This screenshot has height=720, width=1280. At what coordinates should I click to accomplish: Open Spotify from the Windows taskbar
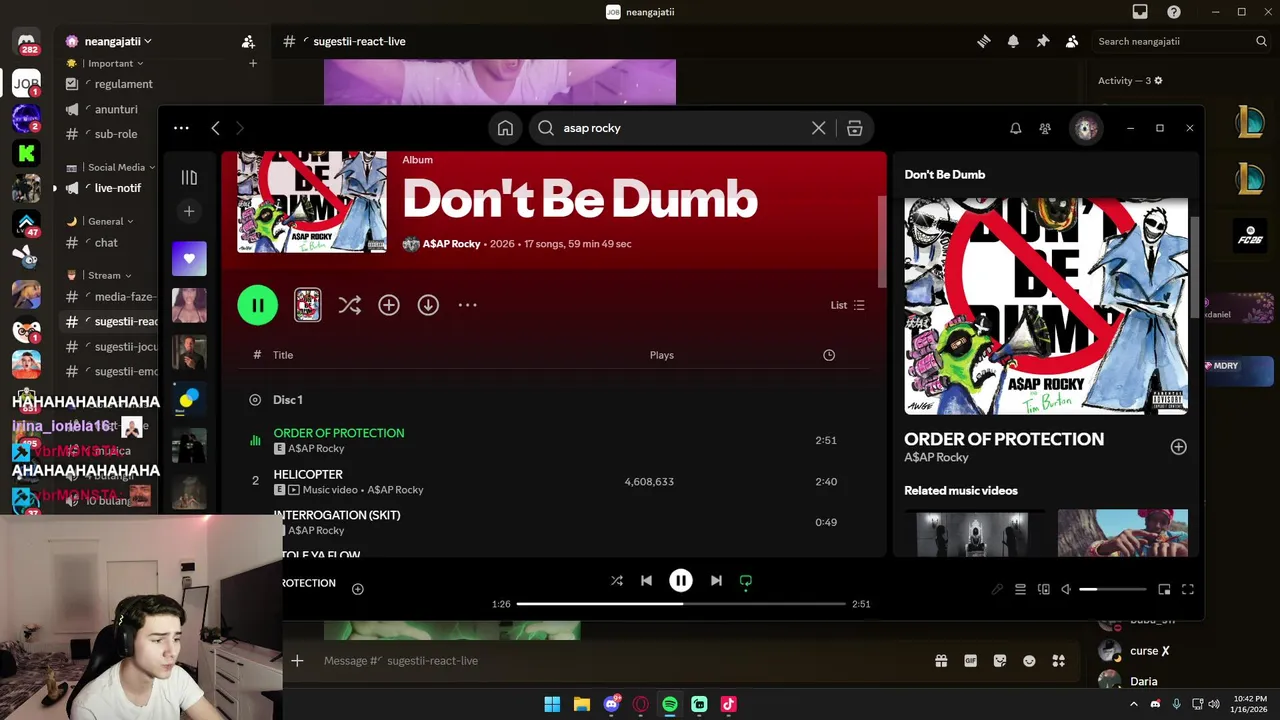coord(670,704)
